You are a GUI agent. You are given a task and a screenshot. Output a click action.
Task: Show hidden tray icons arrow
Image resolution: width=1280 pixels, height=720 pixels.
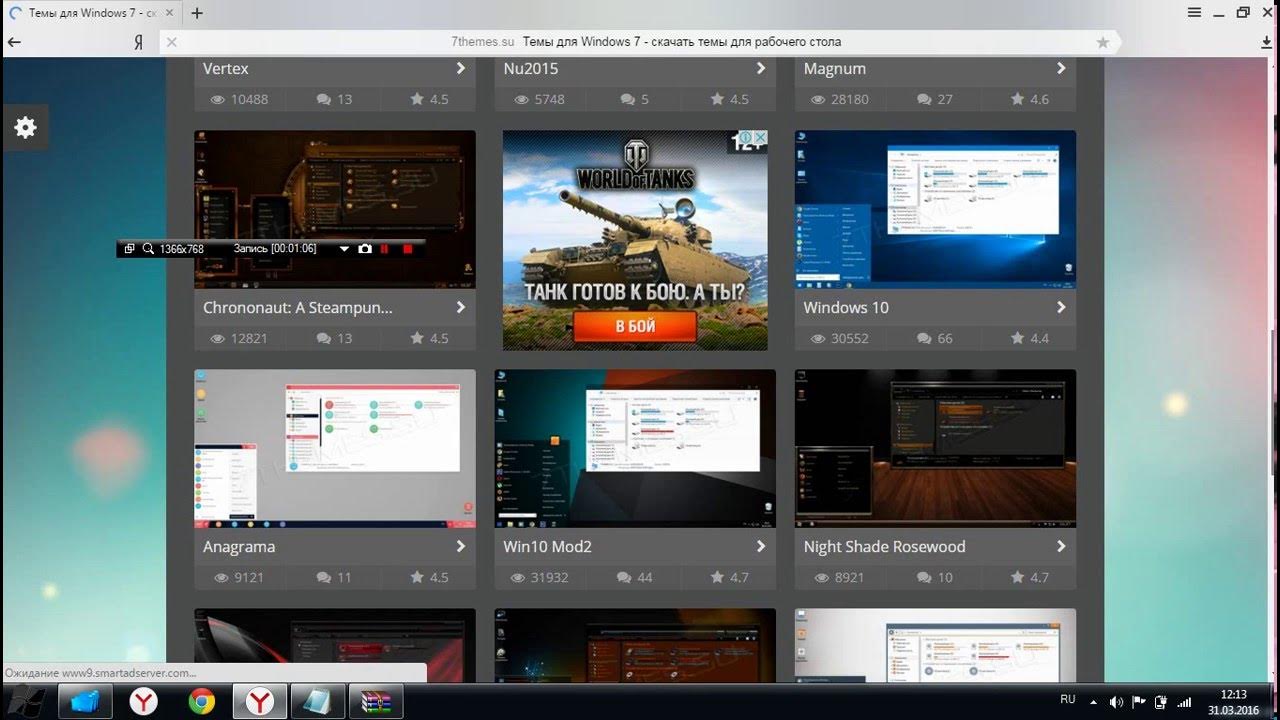pyautogui.click(x=1093, y=702)
